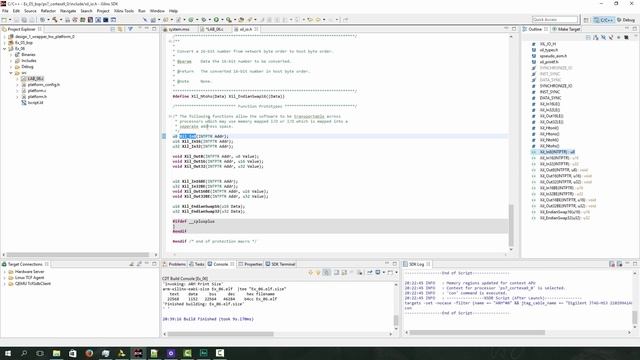Open the Windows Start menu

pos(8,353)
